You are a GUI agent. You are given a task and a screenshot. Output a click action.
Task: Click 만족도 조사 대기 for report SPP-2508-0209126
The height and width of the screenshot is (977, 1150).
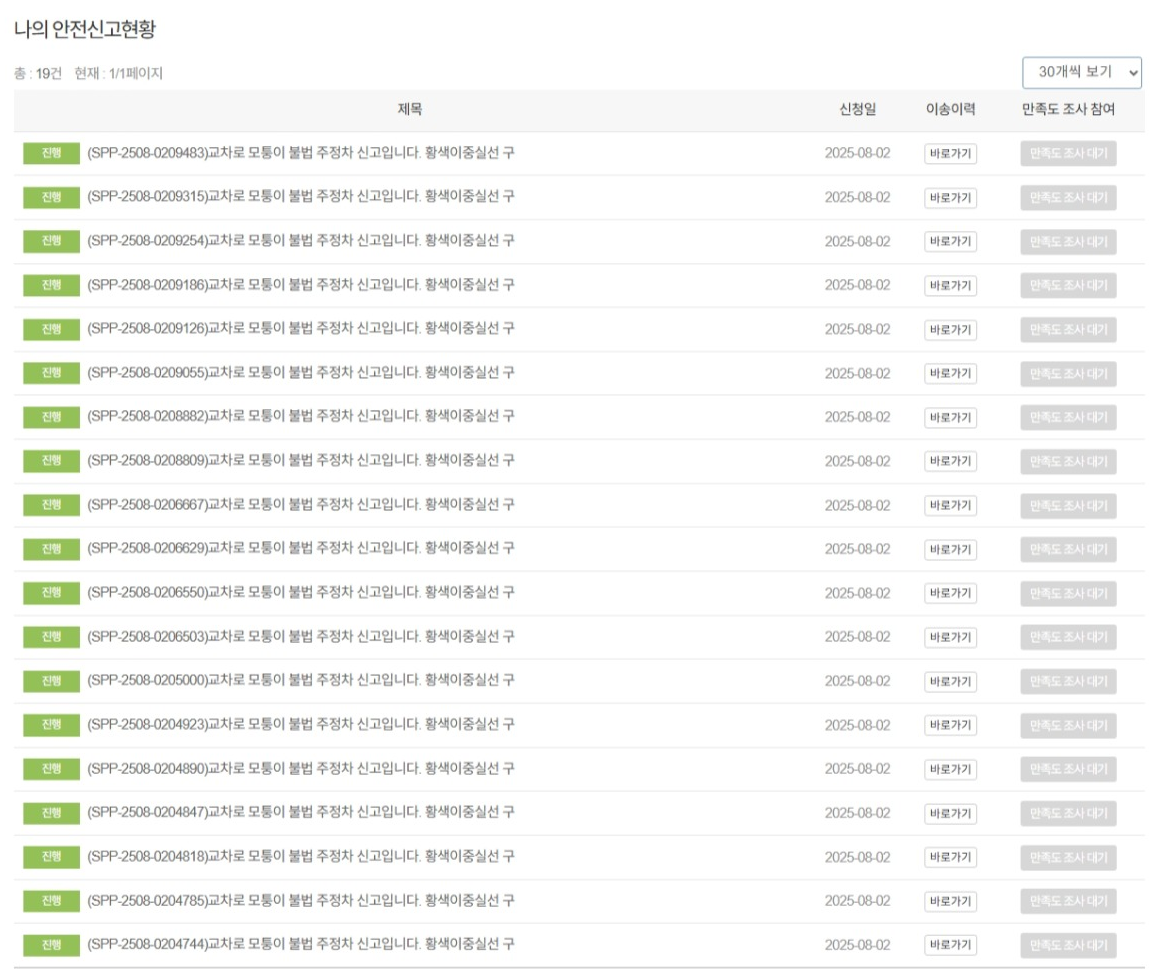[x=1068, y=329]
